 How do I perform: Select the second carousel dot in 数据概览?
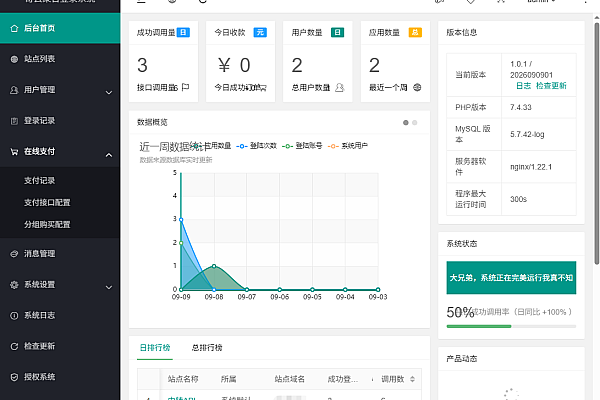coord(414,122)
